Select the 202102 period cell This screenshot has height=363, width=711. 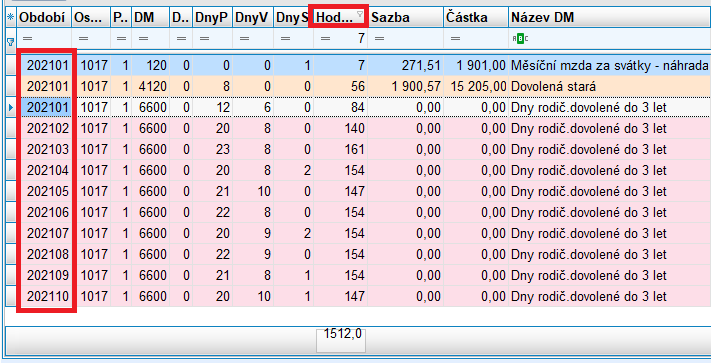coord(44,129)
